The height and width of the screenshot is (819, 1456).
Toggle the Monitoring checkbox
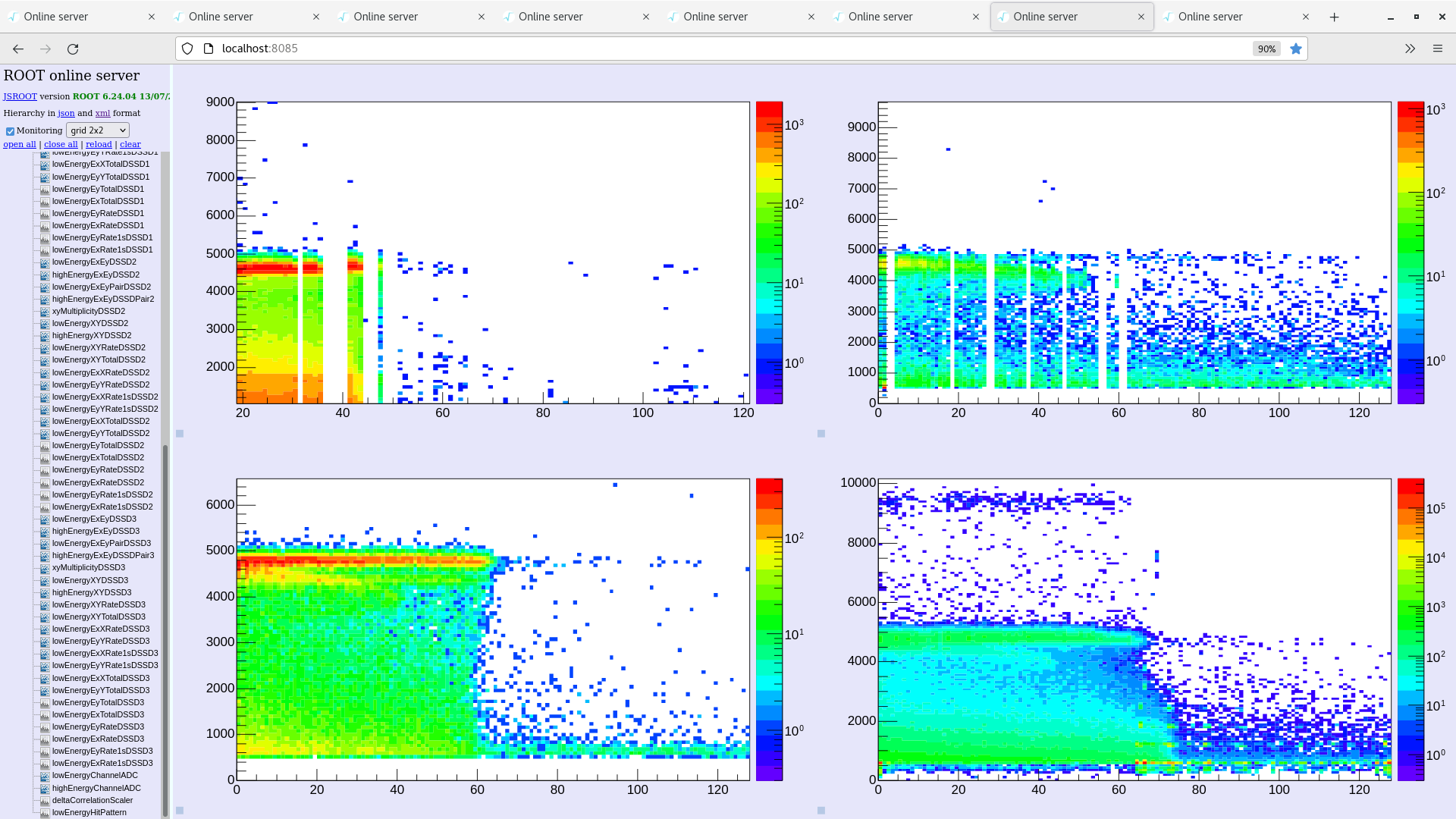coord(11,131)
